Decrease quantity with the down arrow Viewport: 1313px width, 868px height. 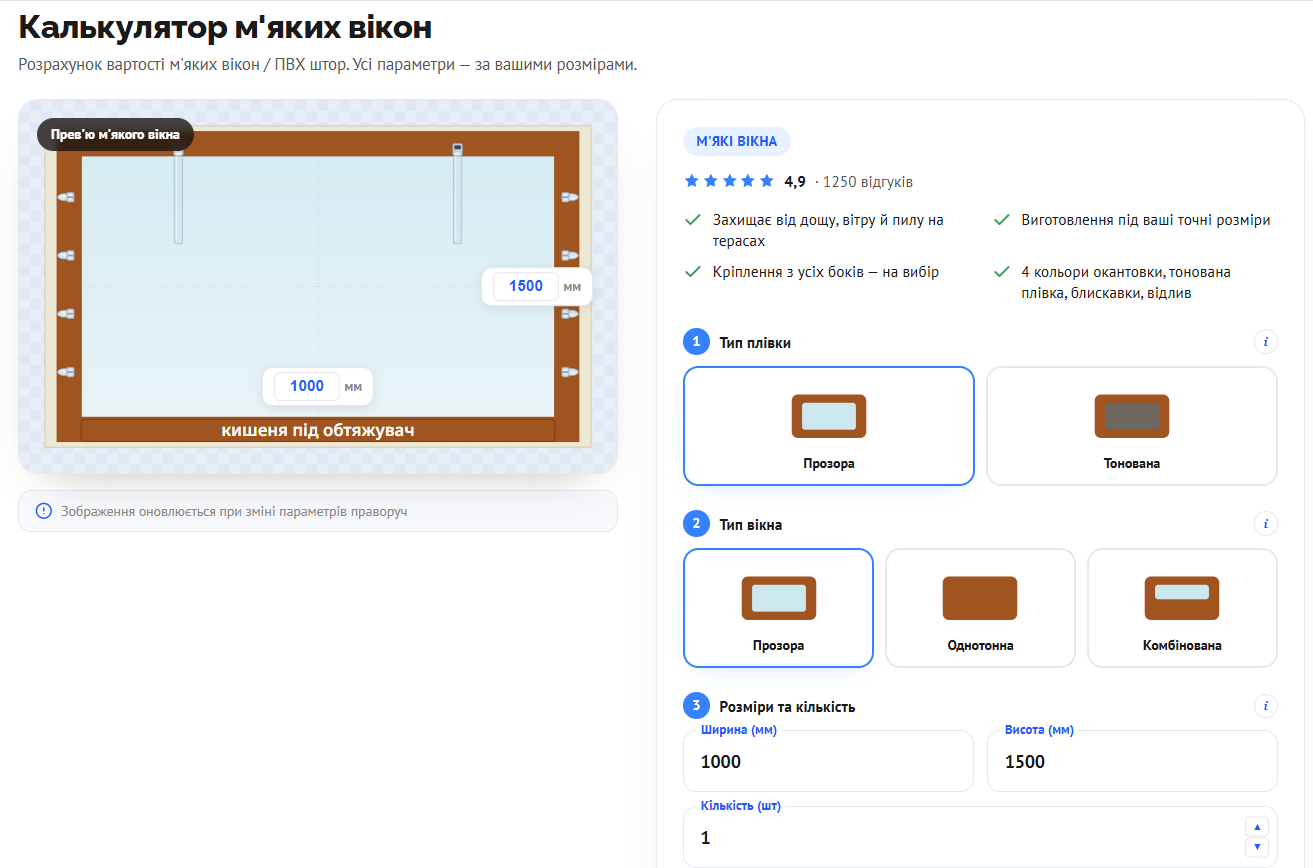point(1258,848)
